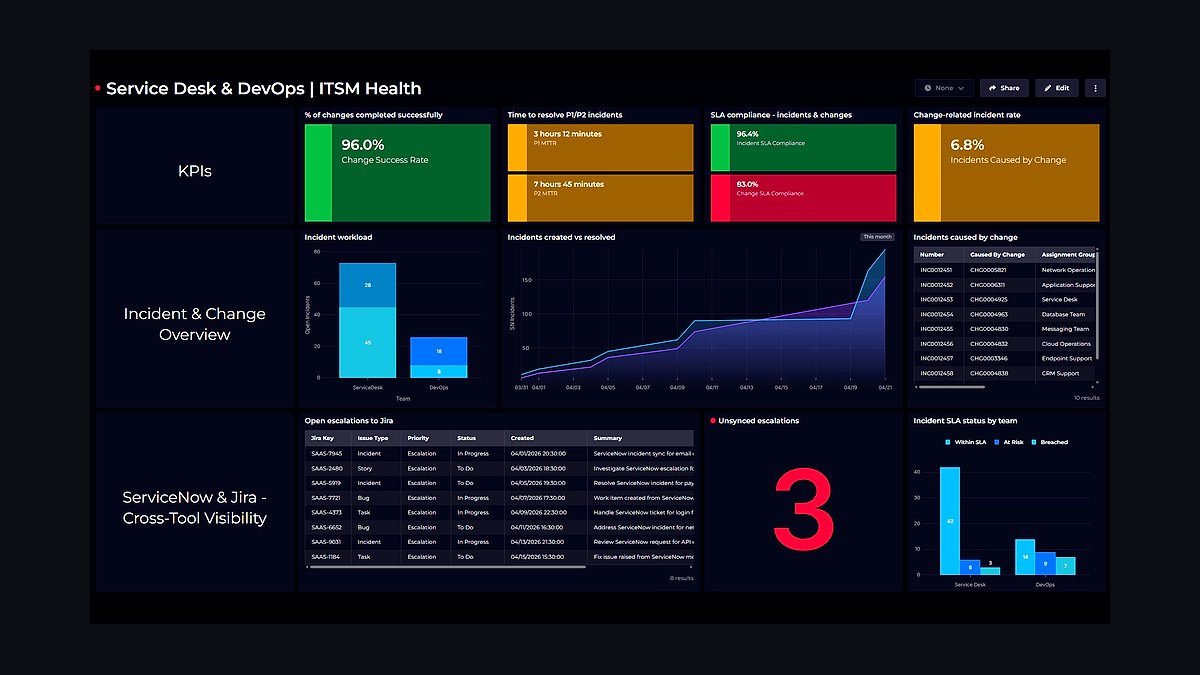Click the Incidents created vs resolved chart title

561,237
